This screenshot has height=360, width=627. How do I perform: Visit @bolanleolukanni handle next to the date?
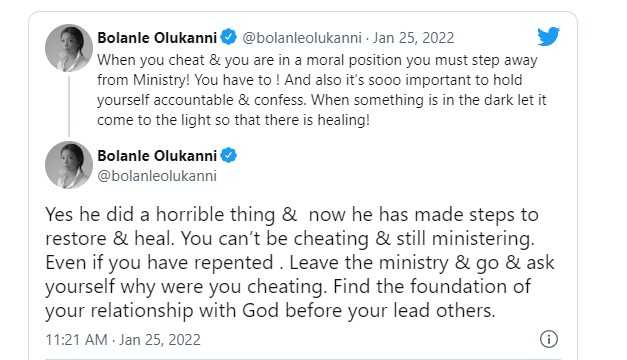click(x=302, y=38)
